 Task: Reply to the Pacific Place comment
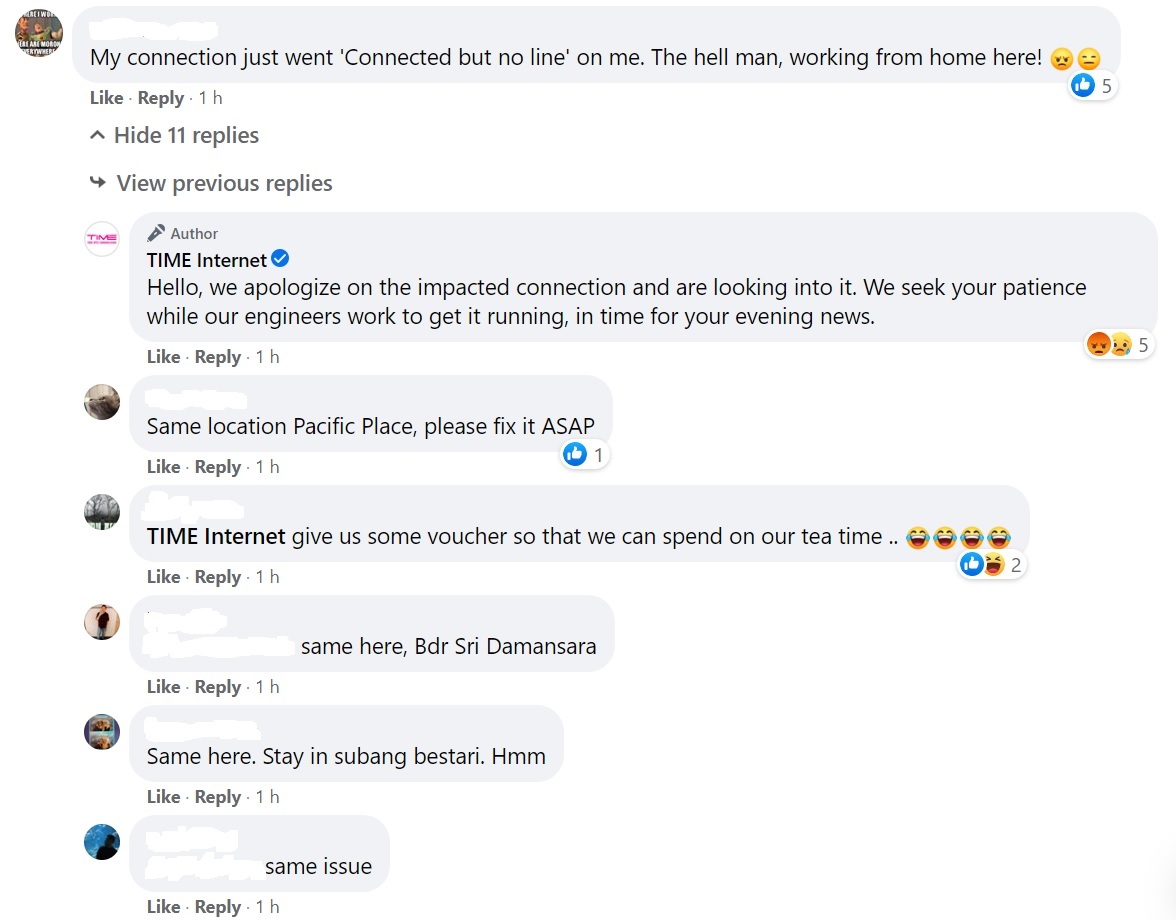pyautogui.click(x=218, y=466)
